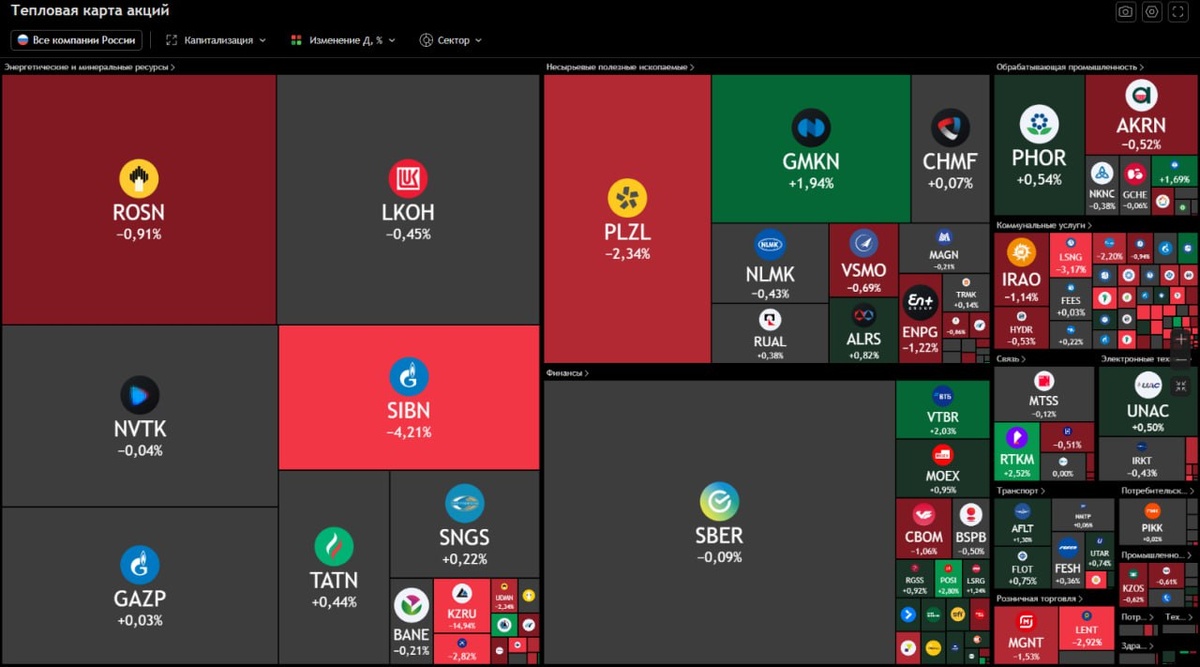Click the TATN Tatneft logo
Screen dimensions: 1200x667
click(x=334, y=546)
